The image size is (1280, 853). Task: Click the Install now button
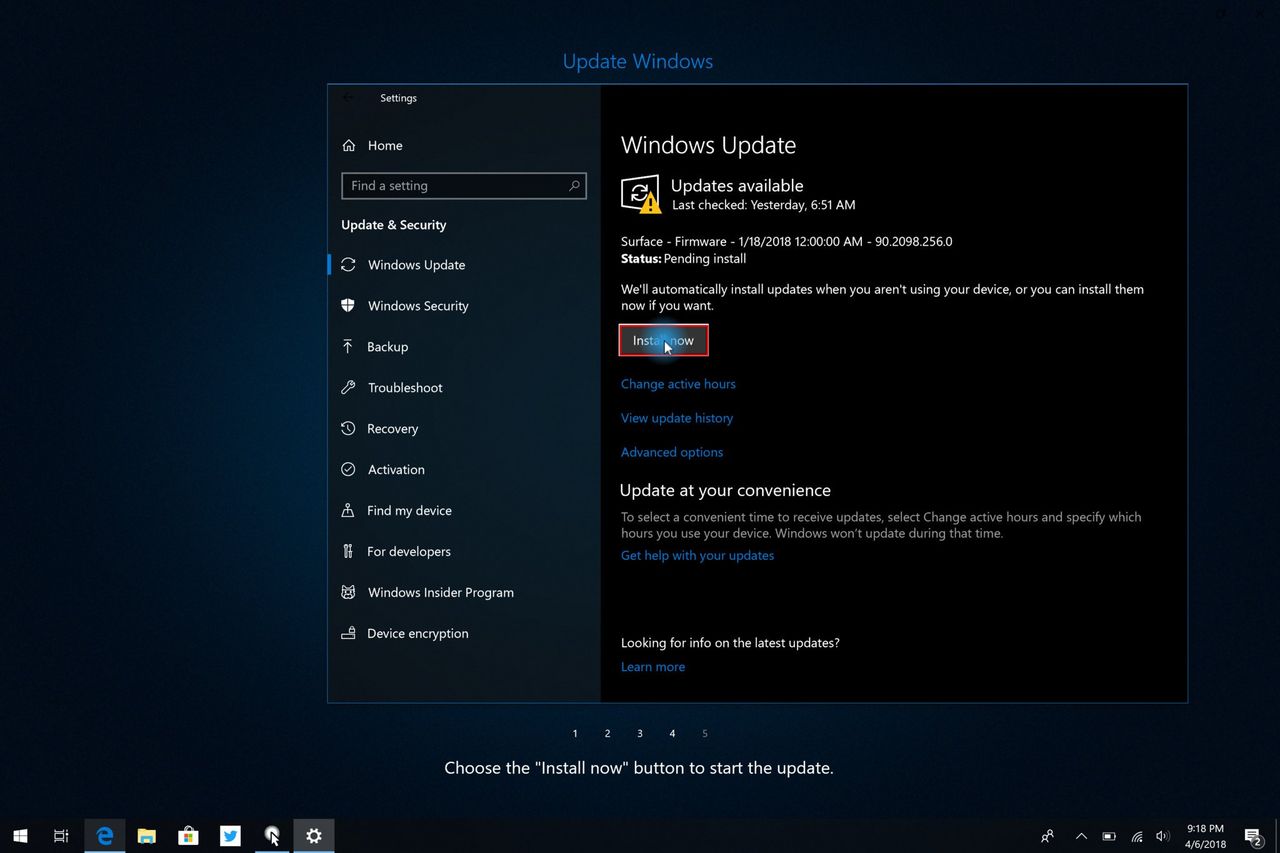tap(663, 341)
